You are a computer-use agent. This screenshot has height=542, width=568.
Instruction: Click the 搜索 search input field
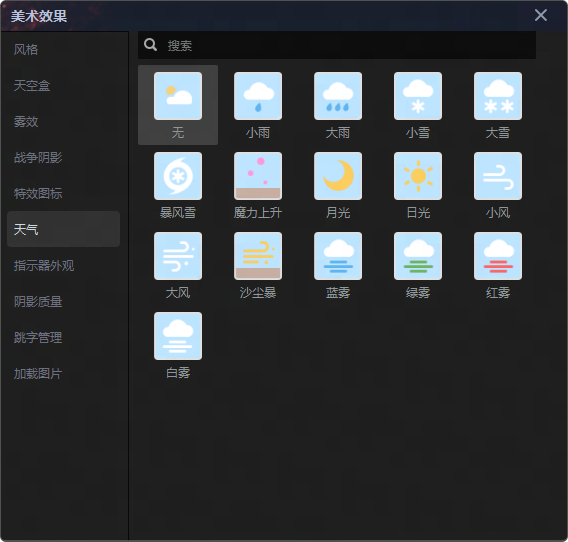(x=337, y=45)
